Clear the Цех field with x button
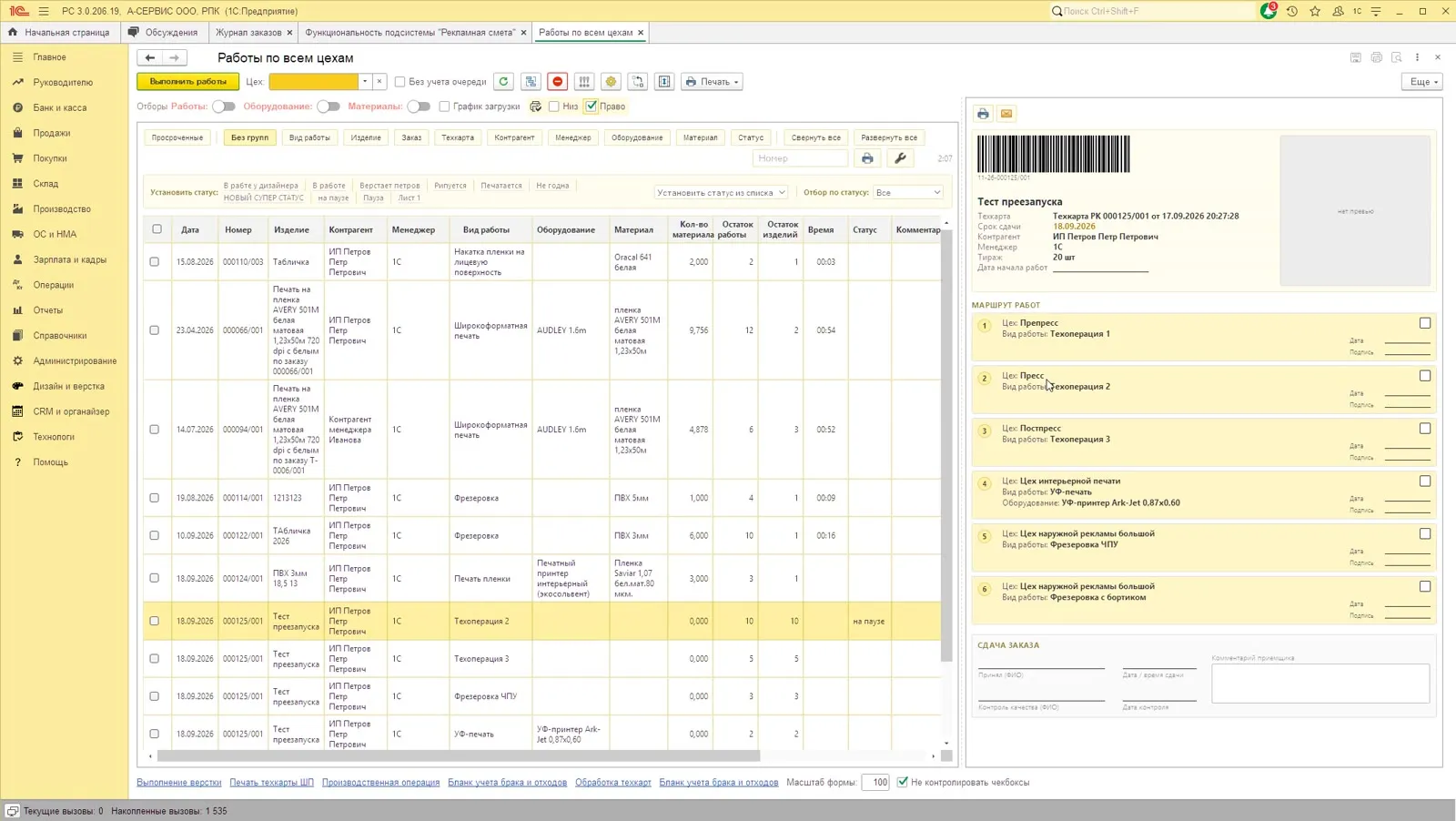Screen dimensions: 1456x821 point(379,82)
